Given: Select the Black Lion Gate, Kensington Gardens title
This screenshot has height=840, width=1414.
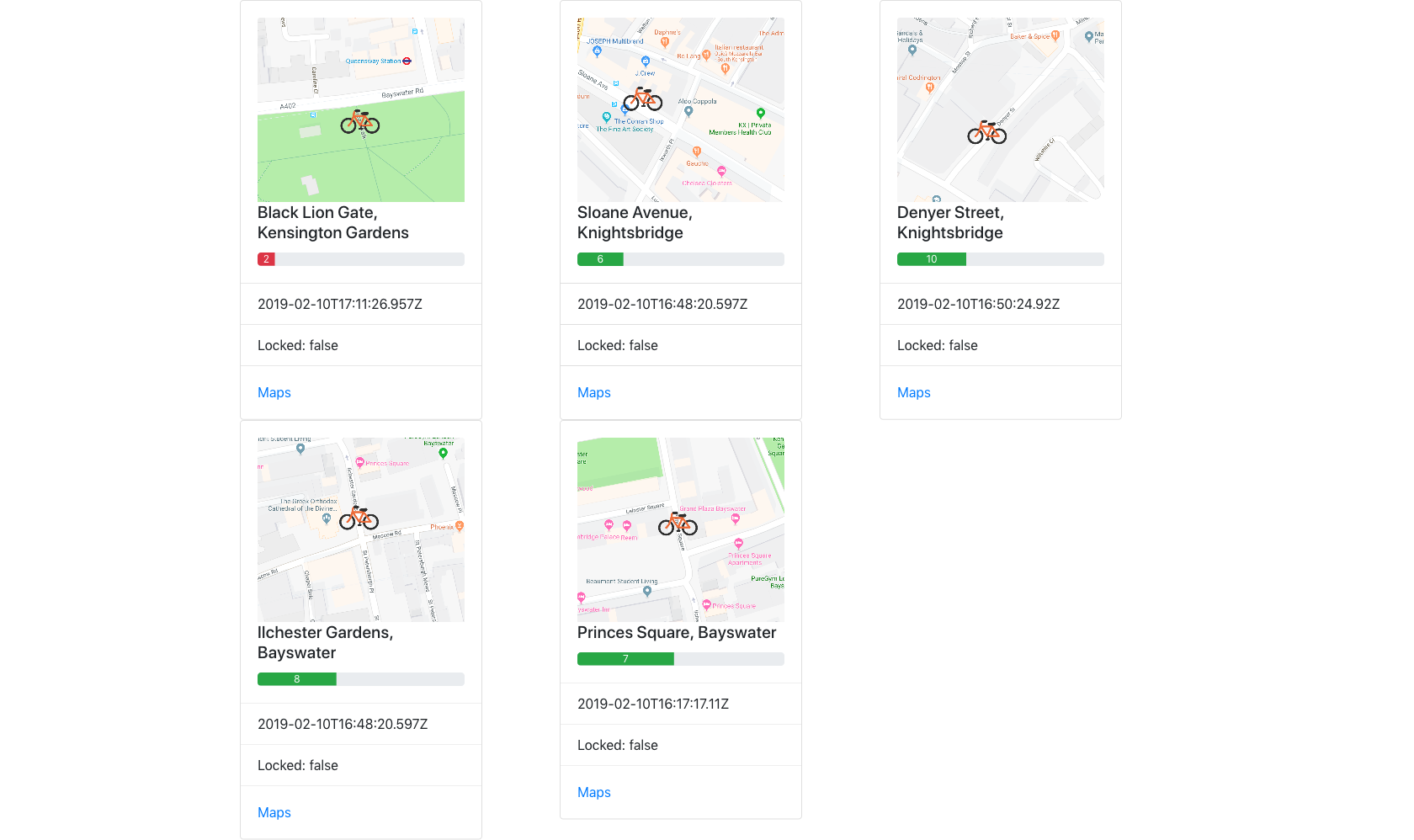Looking at the screenshot, I should pyautogui.click(x=333, y=223).
